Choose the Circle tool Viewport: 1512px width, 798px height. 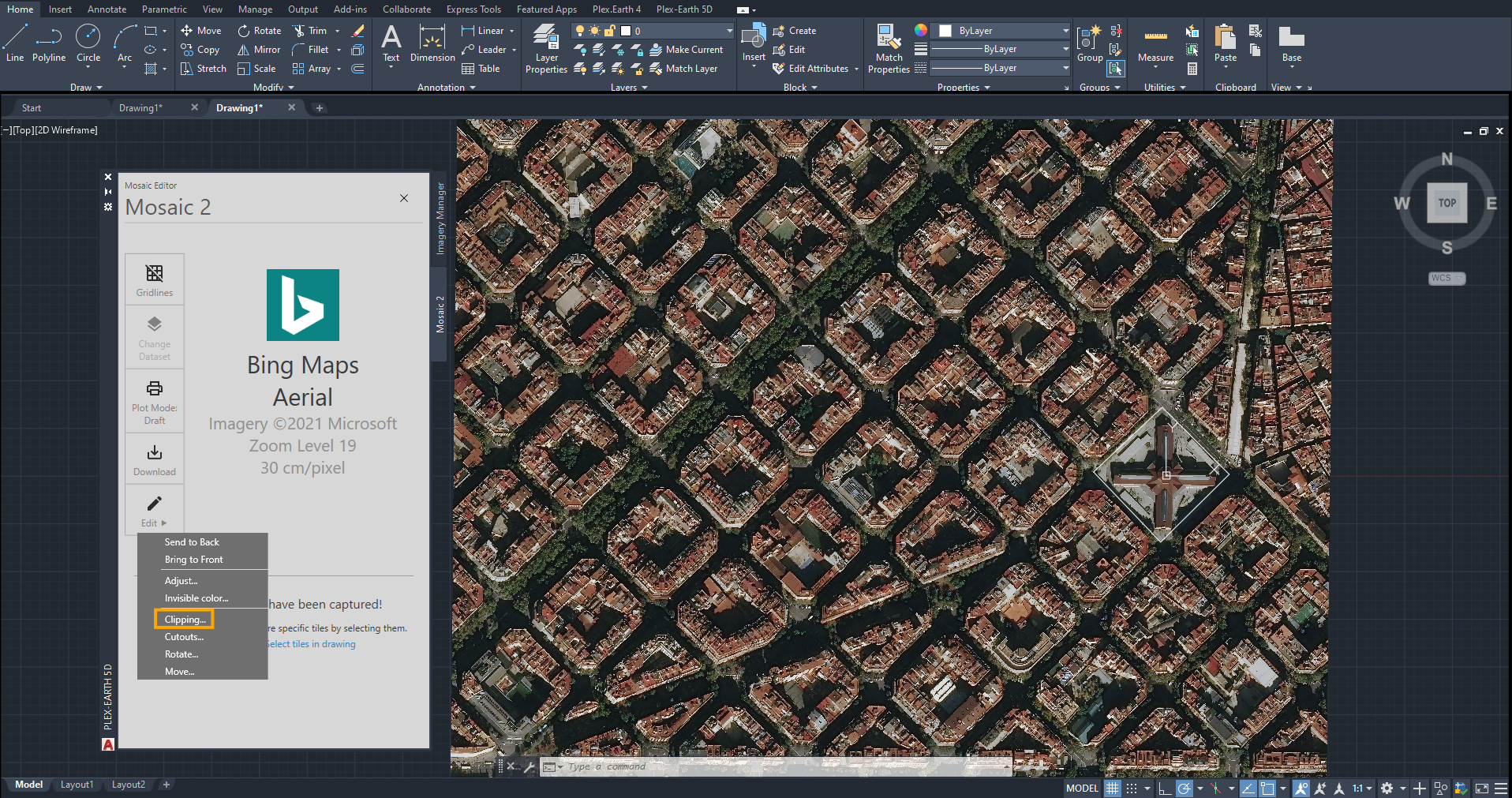coord(88,43)
